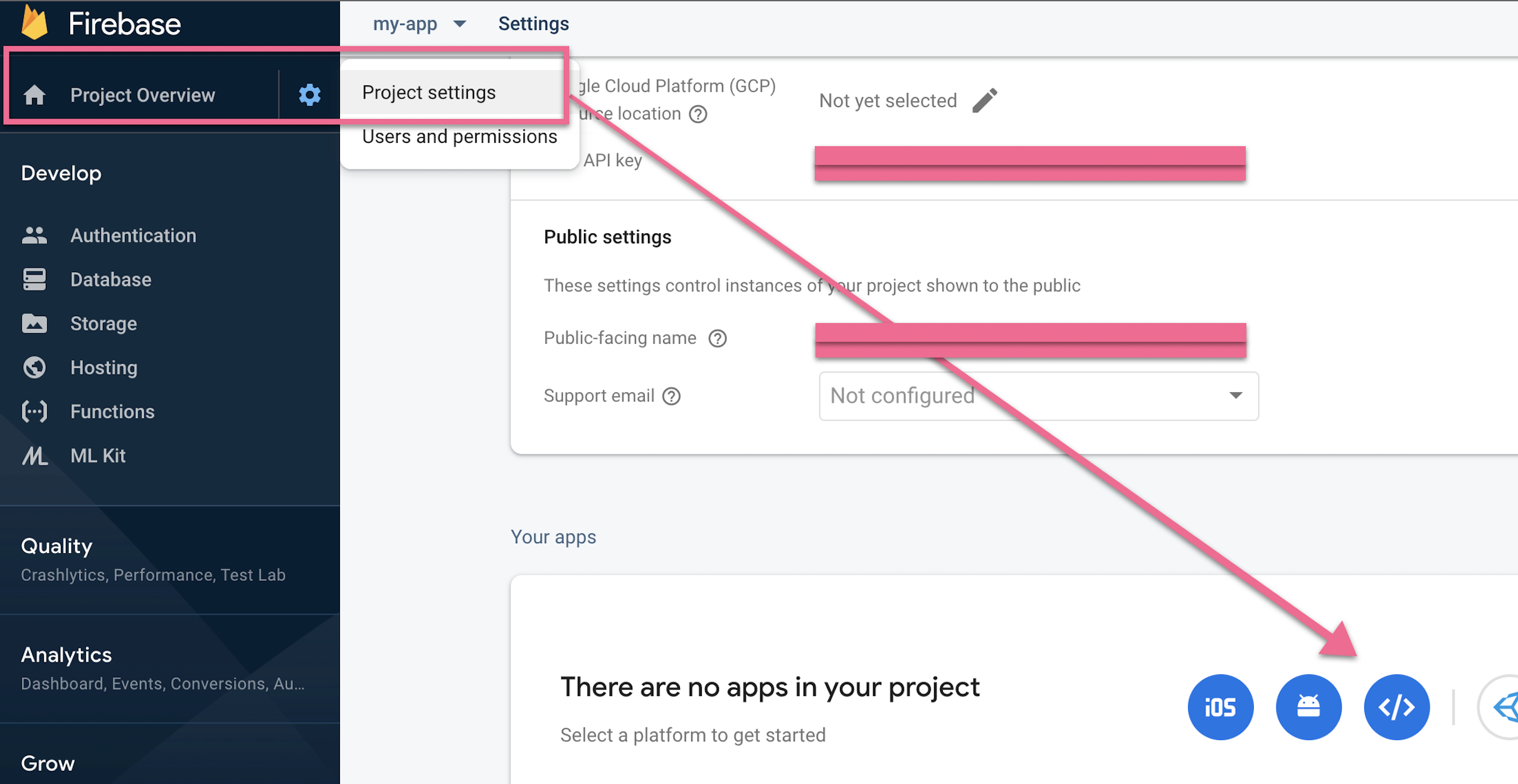The image size is (1518, 784).
Task: Show help for Public-facing name
Action: click(x=718, y=339)
